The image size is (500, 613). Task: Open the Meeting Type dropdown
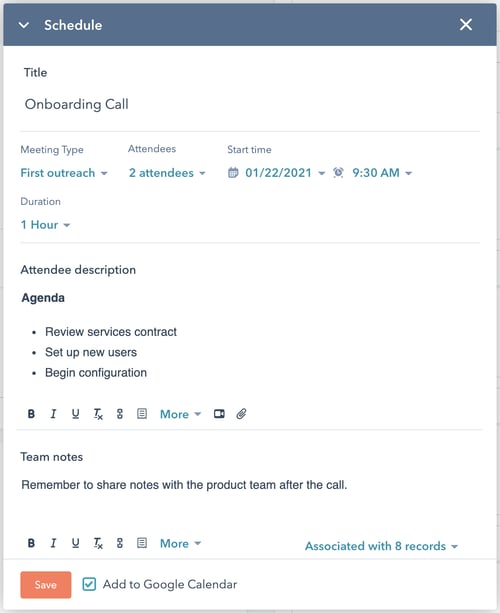coord(64,173)
